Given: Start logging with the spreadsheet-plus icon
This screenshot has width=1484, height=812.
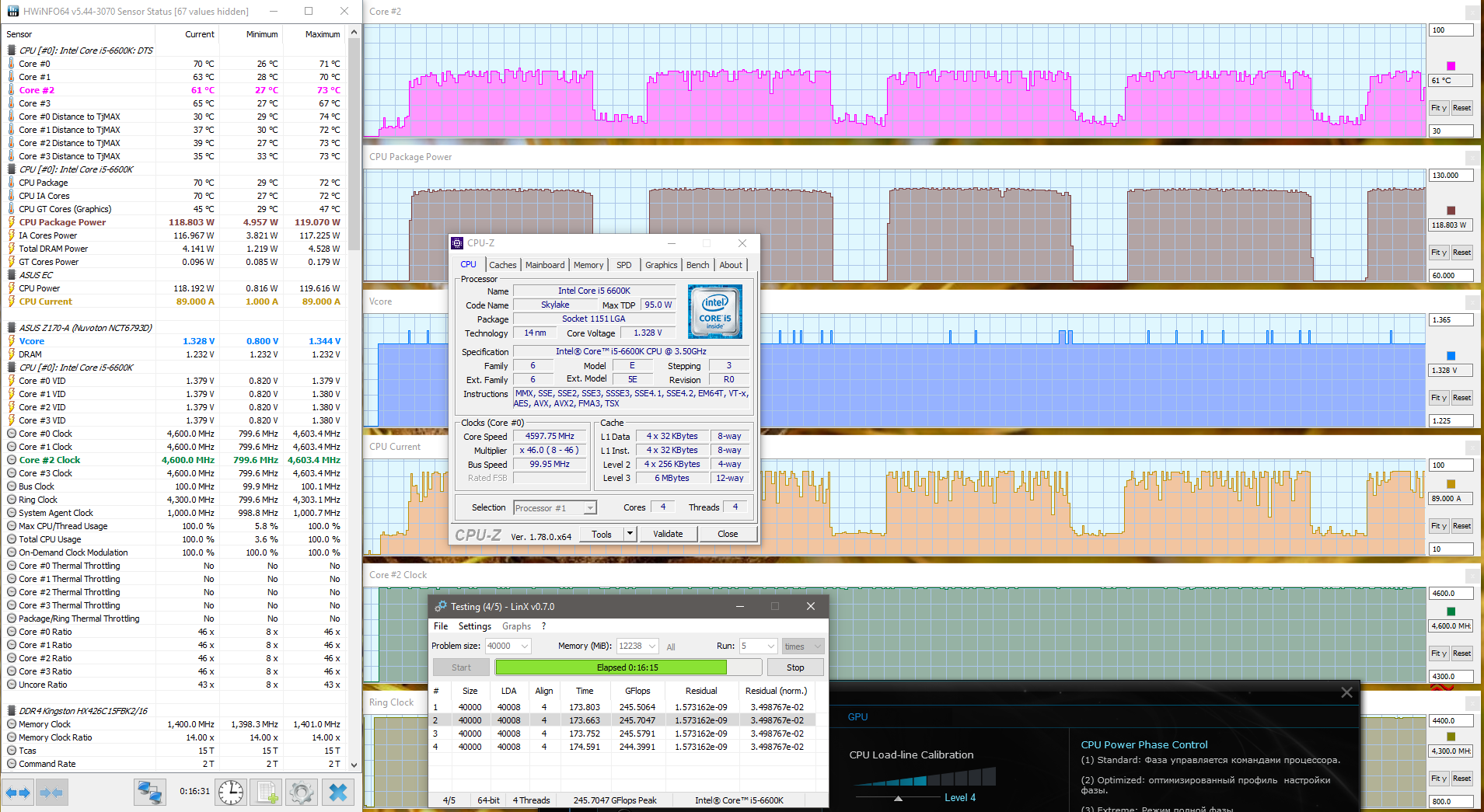Looking at the screenshot, I should 266,793.
